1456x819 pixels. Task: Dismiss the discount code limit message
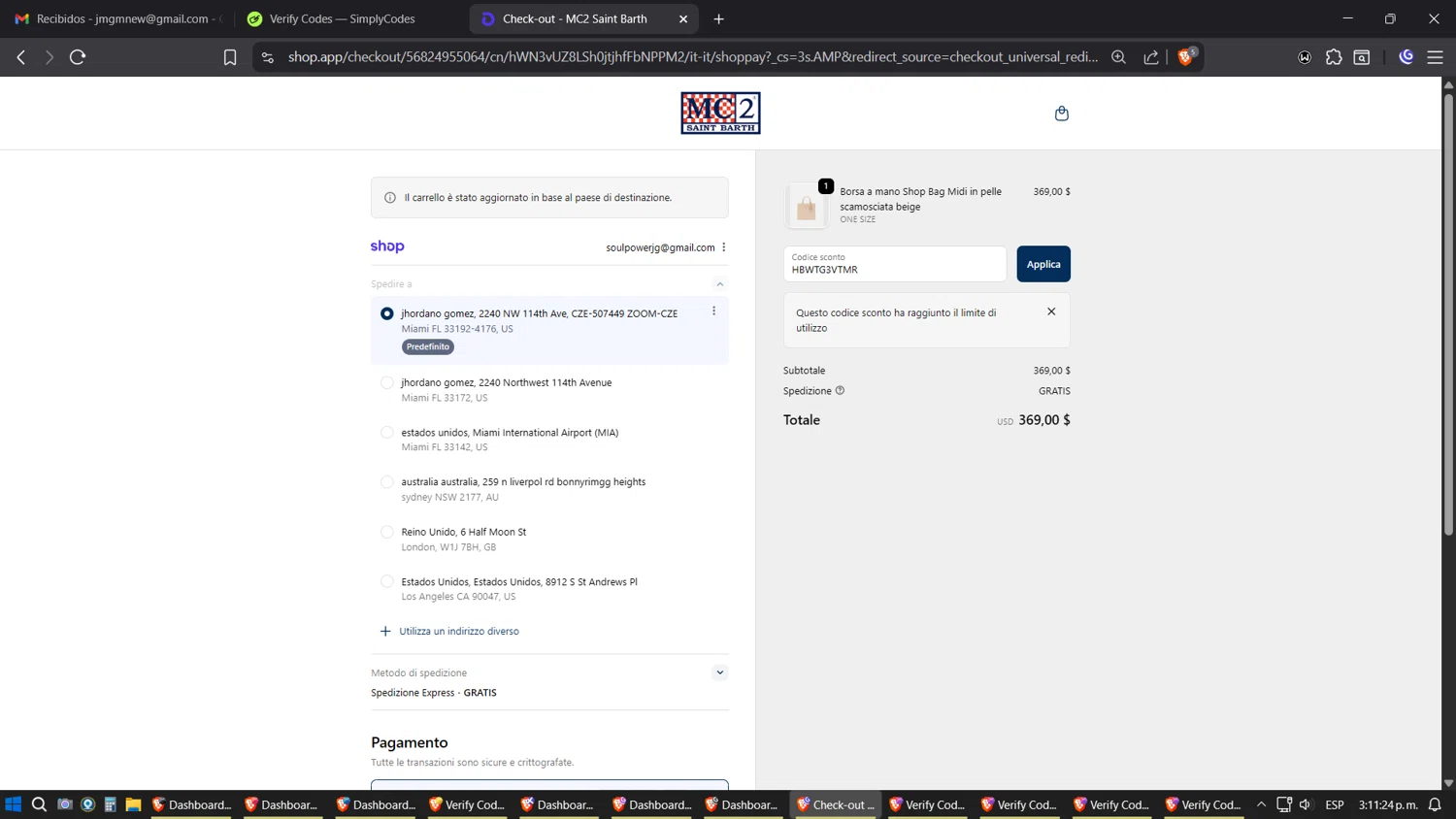pos(1051,311)
